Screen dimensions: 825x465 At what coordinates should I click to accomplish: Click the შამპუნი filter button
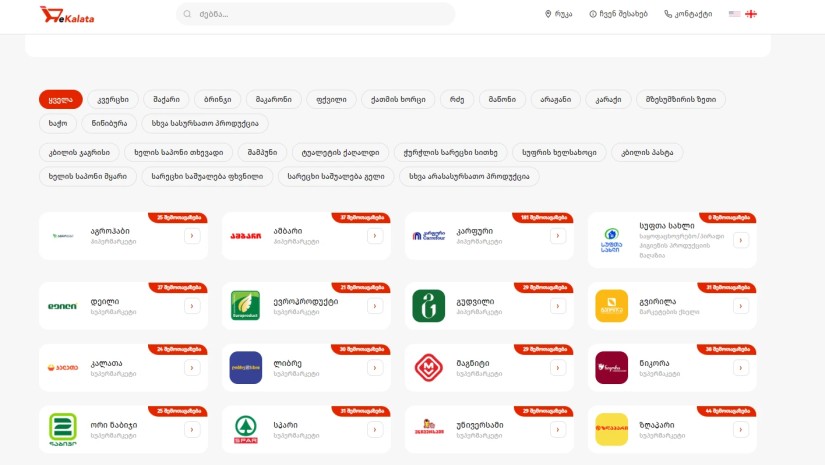pyautogui.click(x=263, y=153)
